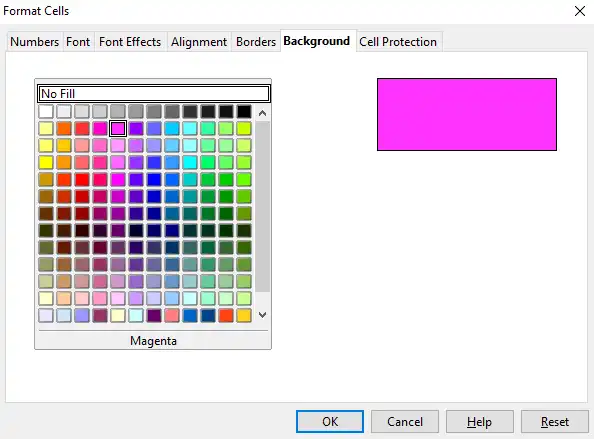Click the Magenta color name label
Screen dimensions: 594x439
[153, 341]
